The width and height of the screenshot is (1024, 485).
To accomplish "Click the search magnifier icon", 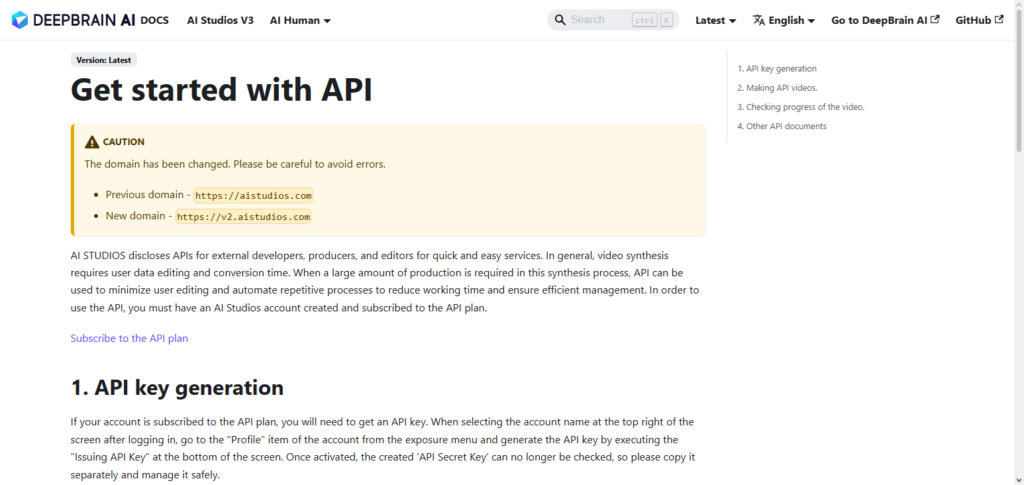I will [560, 20].
